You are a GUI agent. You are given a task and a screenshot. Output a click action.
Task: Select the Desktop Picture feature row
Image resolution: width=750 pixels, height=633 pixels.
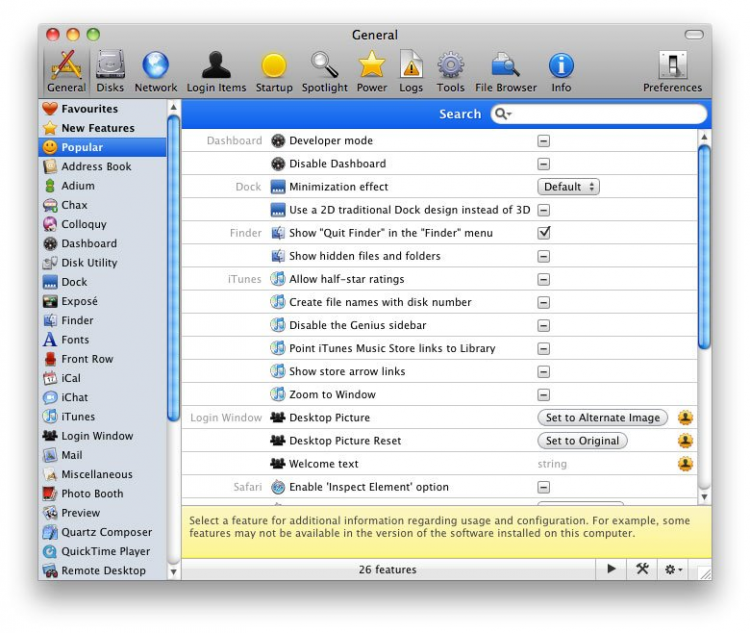pyautogui.click(x=439, y=418)
